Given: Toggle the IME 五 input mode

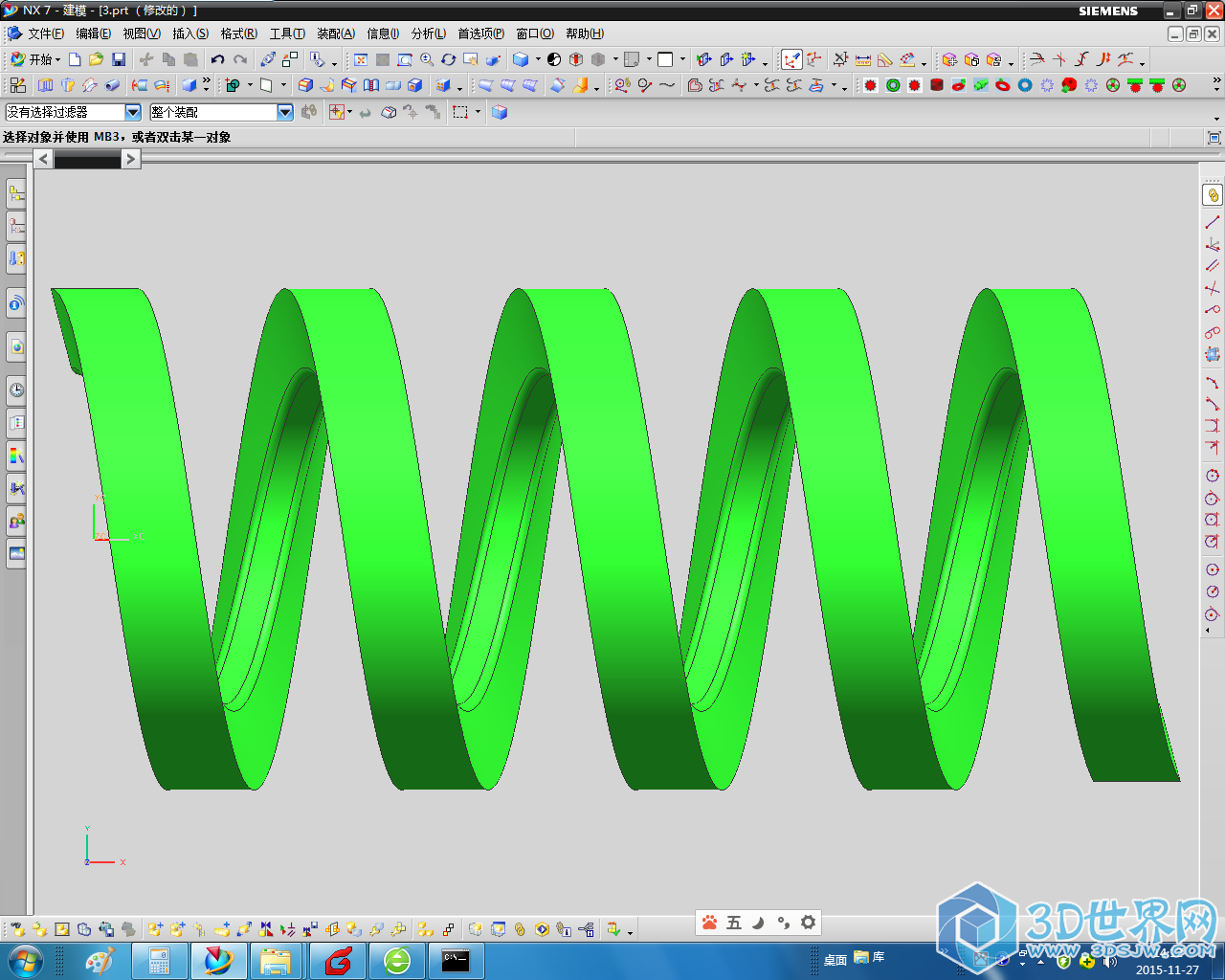Looking at the screenshot, I should point(734,923).
